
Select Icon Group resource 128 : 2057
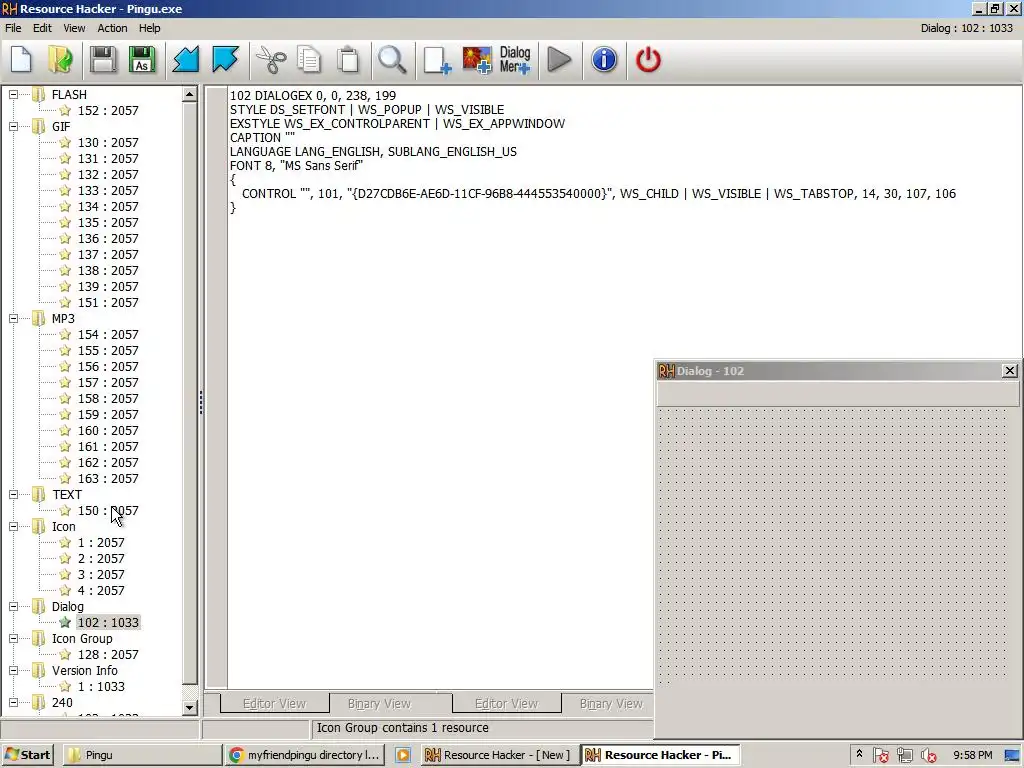[108, 654]
